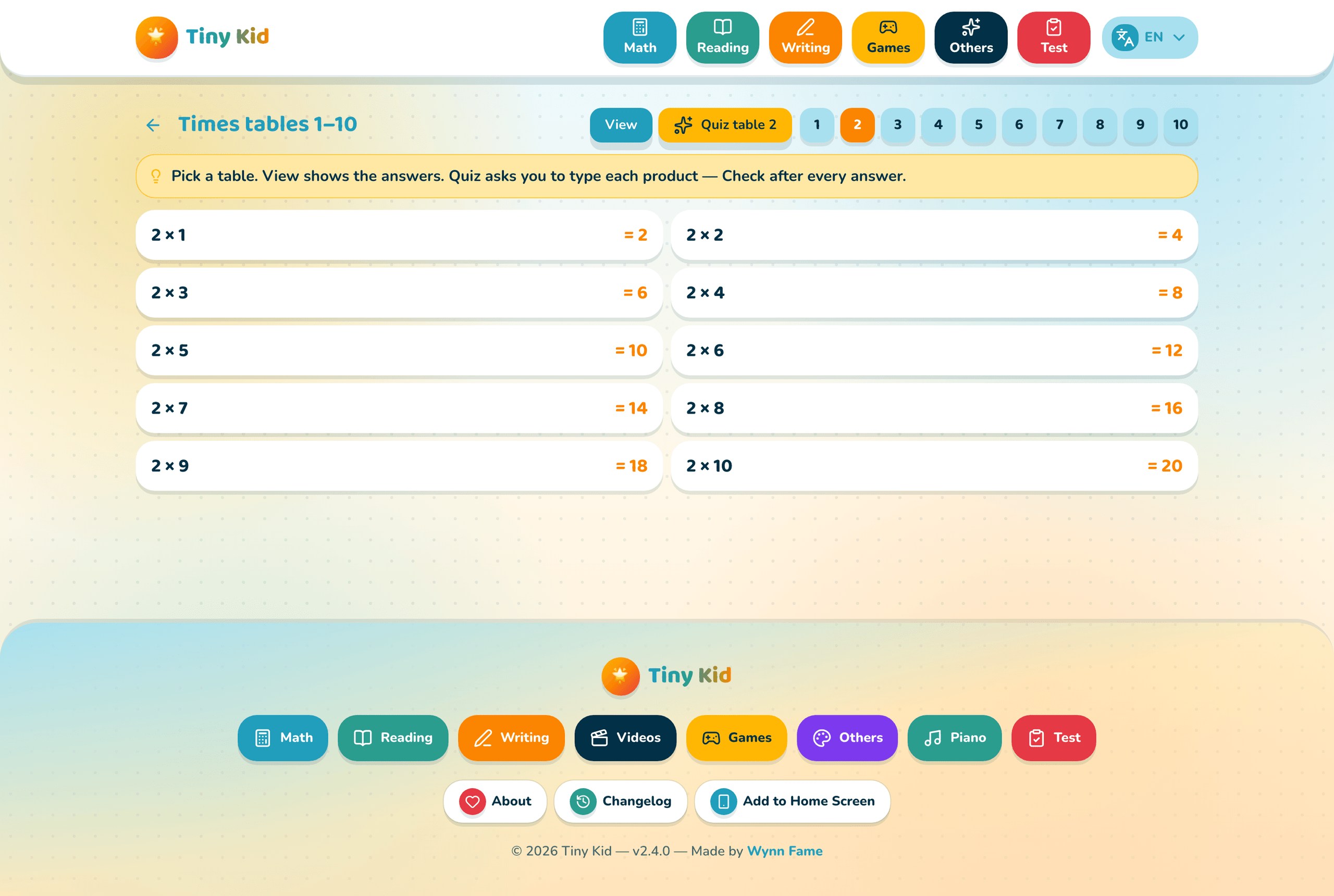Open Math from the top navigation

(639, 37)
